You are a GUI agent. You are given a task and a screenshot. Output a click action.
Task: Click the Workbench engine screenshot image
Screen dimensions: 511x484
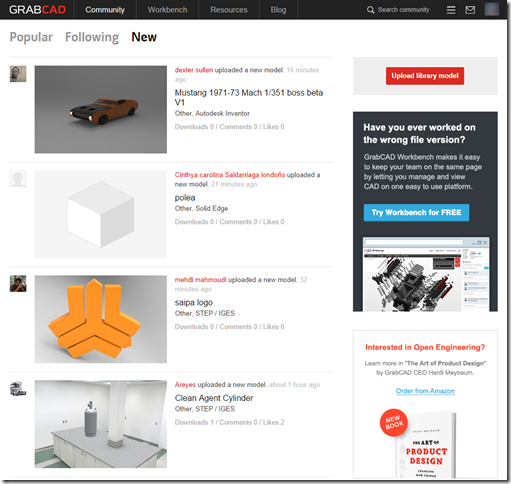[426, 274]
